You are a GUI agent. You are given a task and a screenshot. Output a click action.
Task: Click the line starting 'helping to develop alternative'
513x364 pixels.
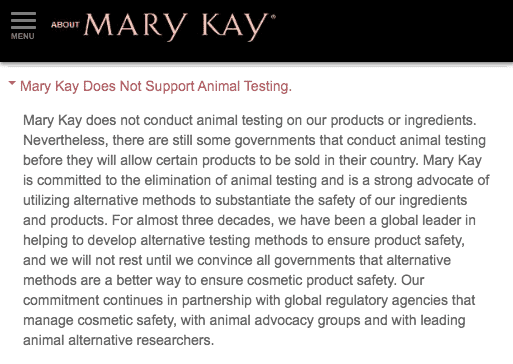[244, 240]
